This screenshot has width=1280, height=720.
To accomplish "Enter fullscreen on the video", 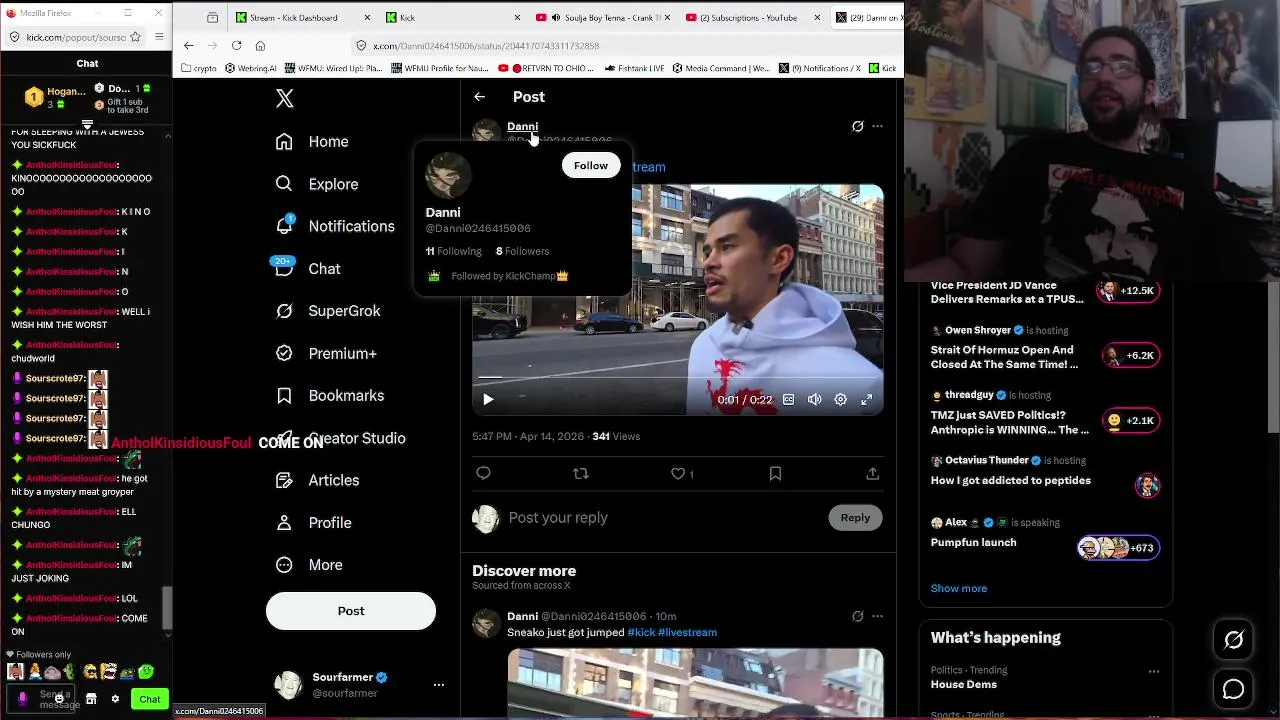I will 867,399.
